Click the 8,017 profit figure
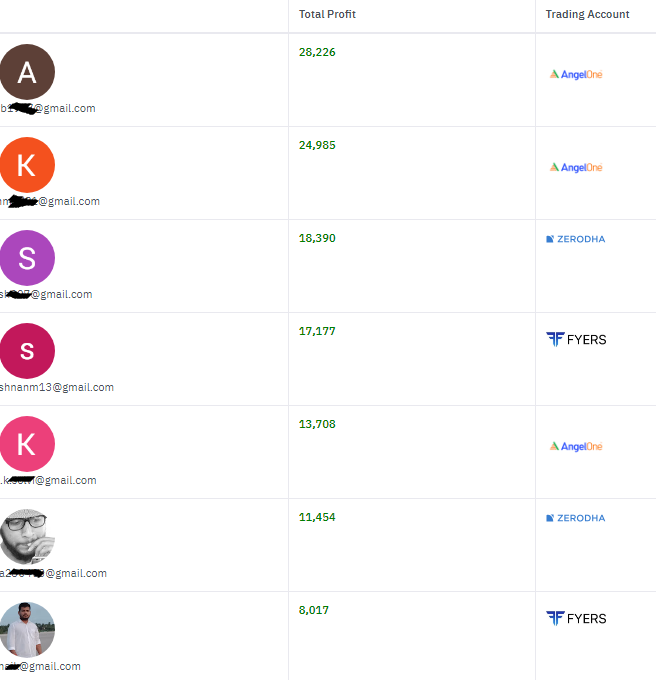 pos(313,610)
